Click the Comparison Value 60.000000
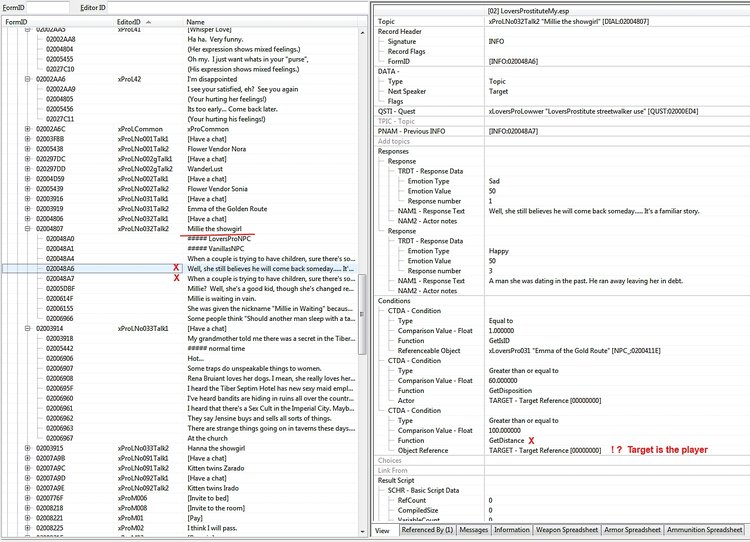750x542 pixels. point(503,381)
